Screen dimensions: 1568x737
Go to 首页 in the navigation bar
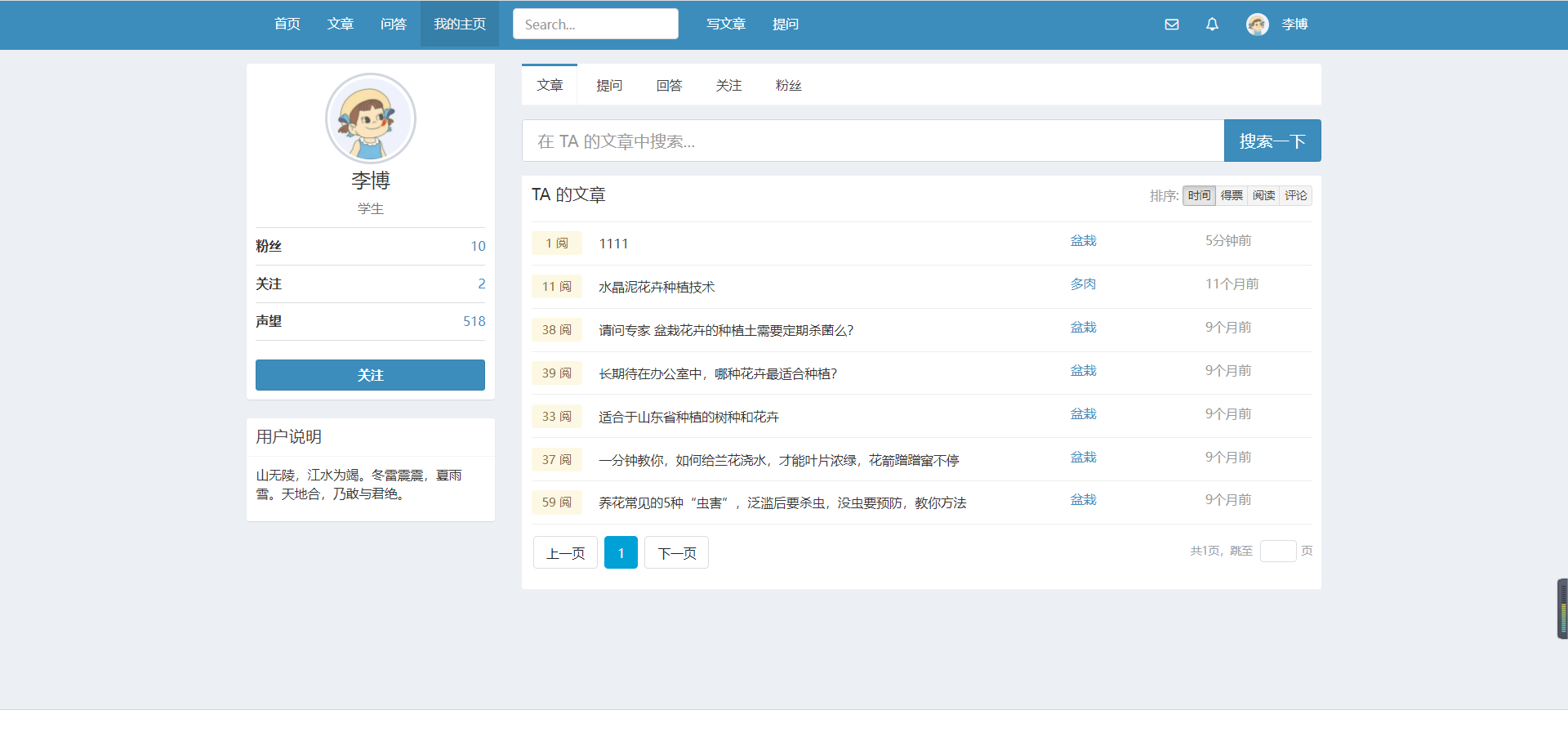coord(287,25)
